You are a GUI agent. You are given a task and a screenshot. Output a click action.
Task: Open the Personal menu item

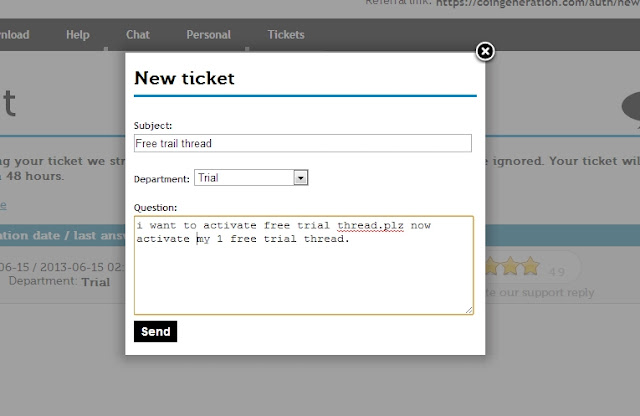tap(208, 35)
